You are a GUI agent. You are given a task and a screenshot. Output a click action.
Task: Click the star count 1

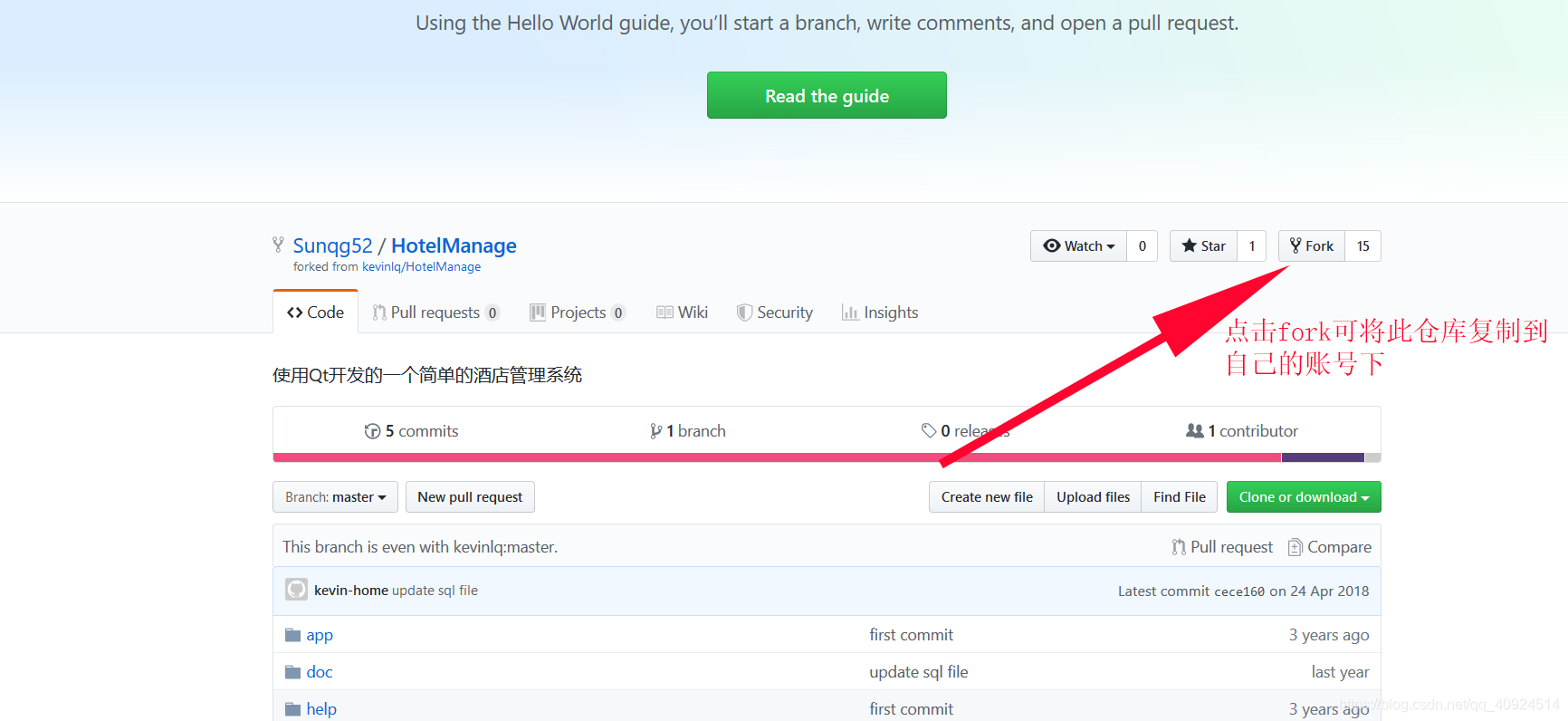click(1252, 246)
